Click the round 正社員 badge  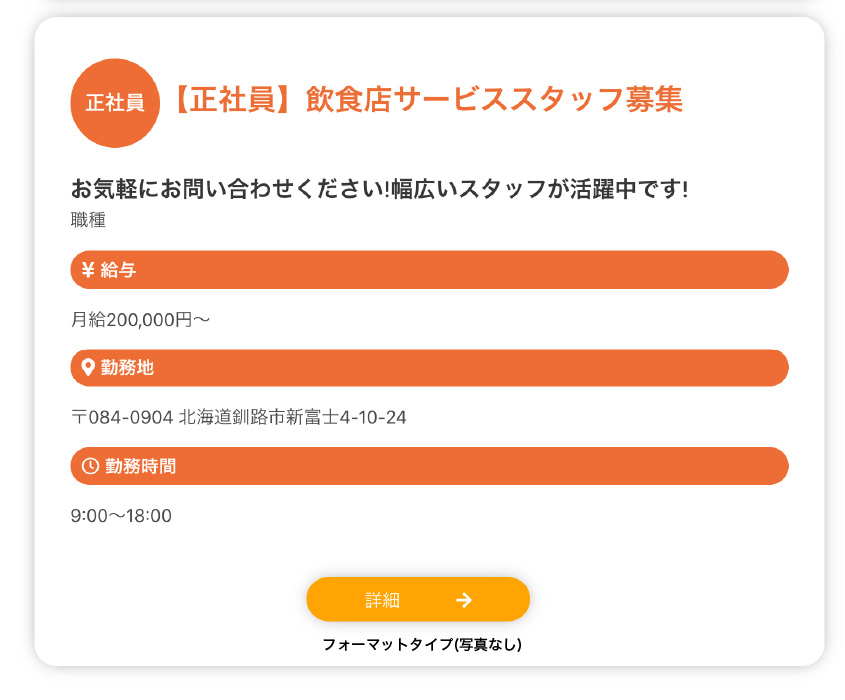[115, 103]
